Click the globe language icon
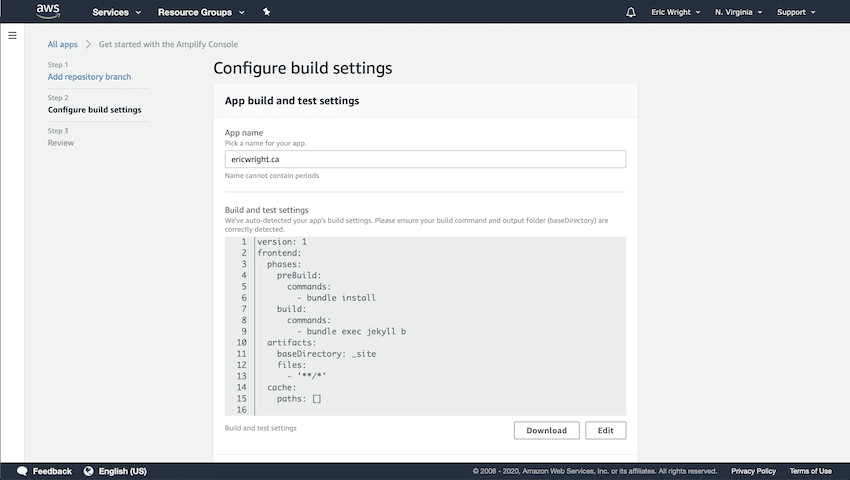 88,471
